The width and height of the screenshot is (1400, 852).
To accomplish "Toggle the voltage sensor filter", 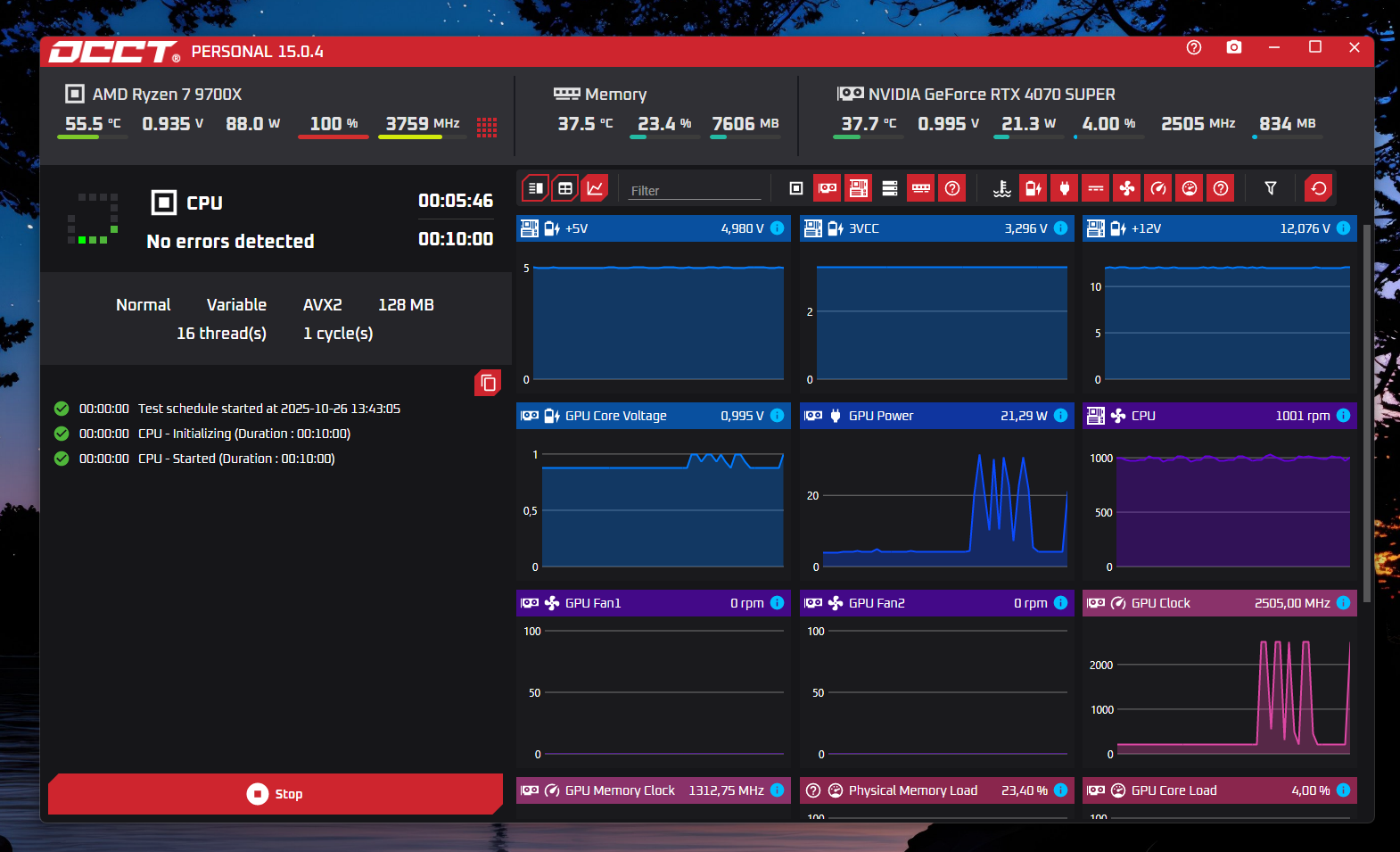I will click(x=1034, y=188).
